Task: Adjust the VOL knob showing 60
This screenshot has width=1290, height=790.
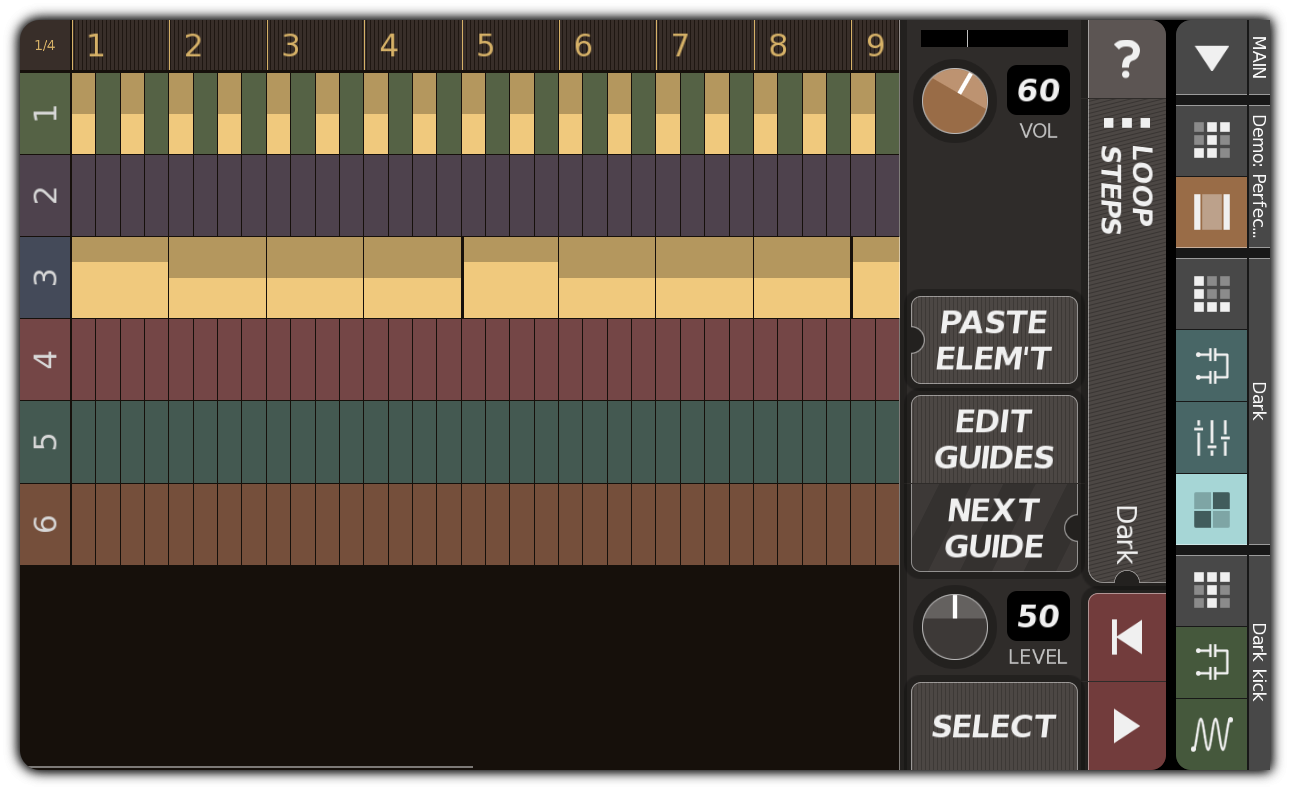Action: [x=953, y=100]
